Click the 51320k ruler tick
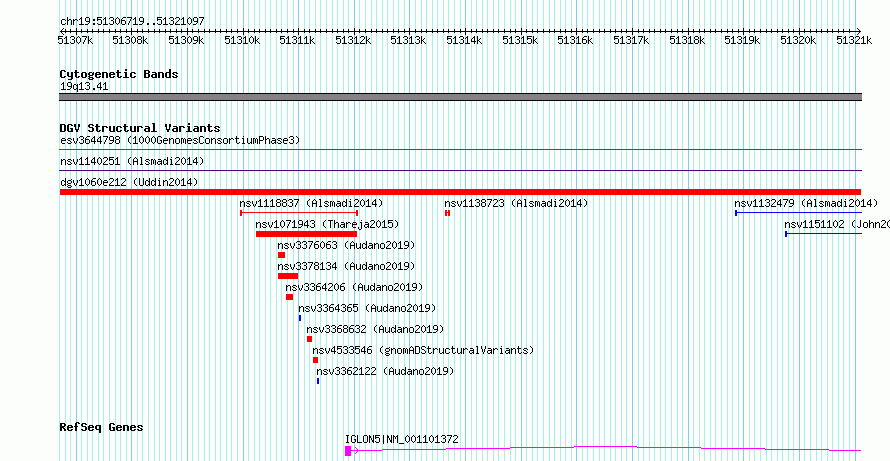890x461 pixels. coord(799,40)
